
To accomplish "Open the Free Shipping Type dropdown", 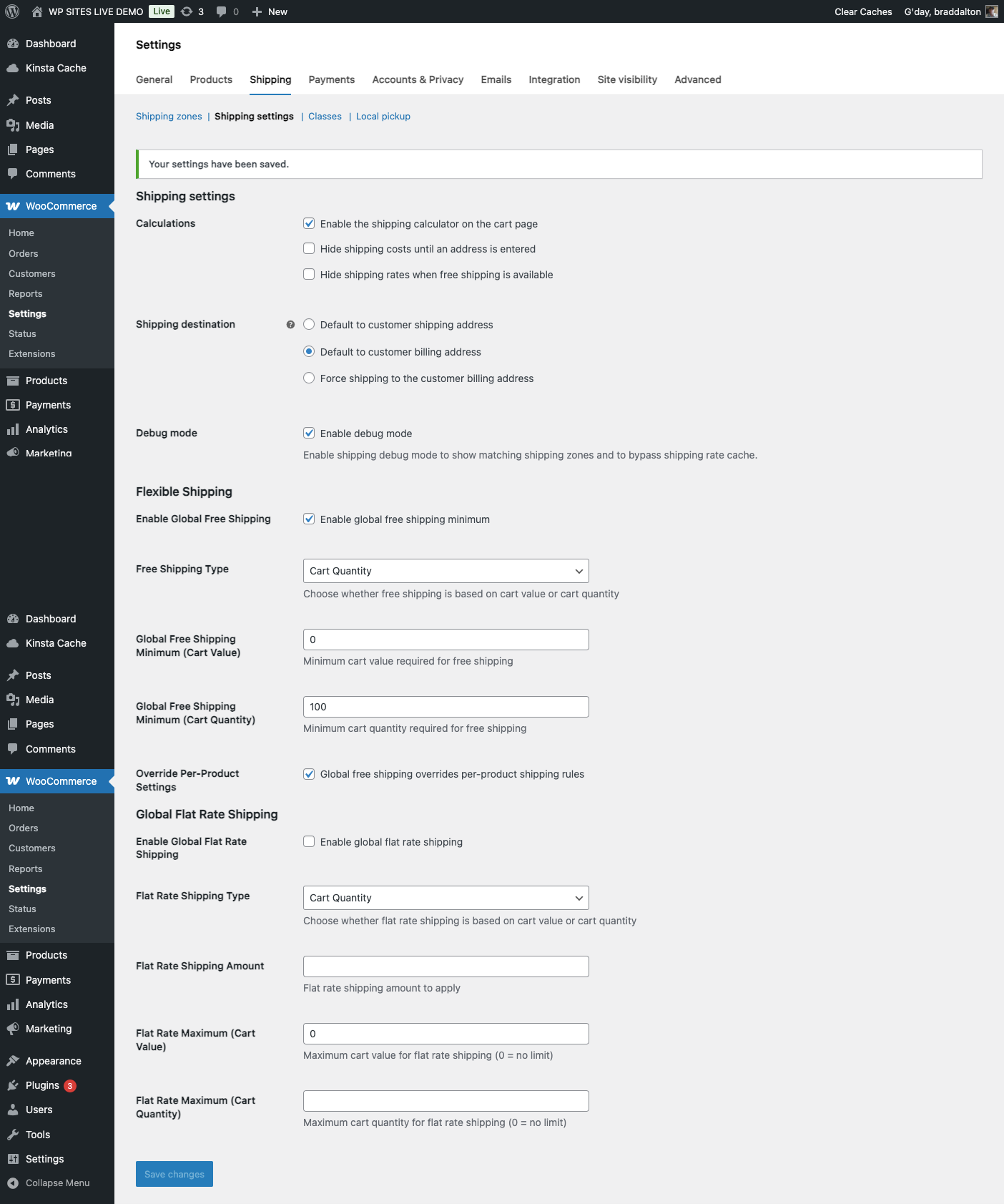I will [446, 571].
